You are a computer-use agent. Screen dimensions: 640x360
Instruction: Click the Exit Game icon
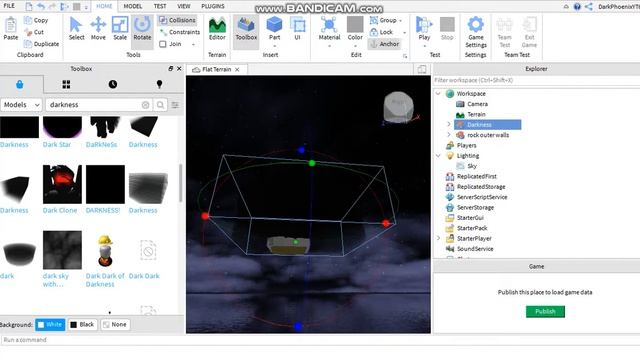pos(529,32)
